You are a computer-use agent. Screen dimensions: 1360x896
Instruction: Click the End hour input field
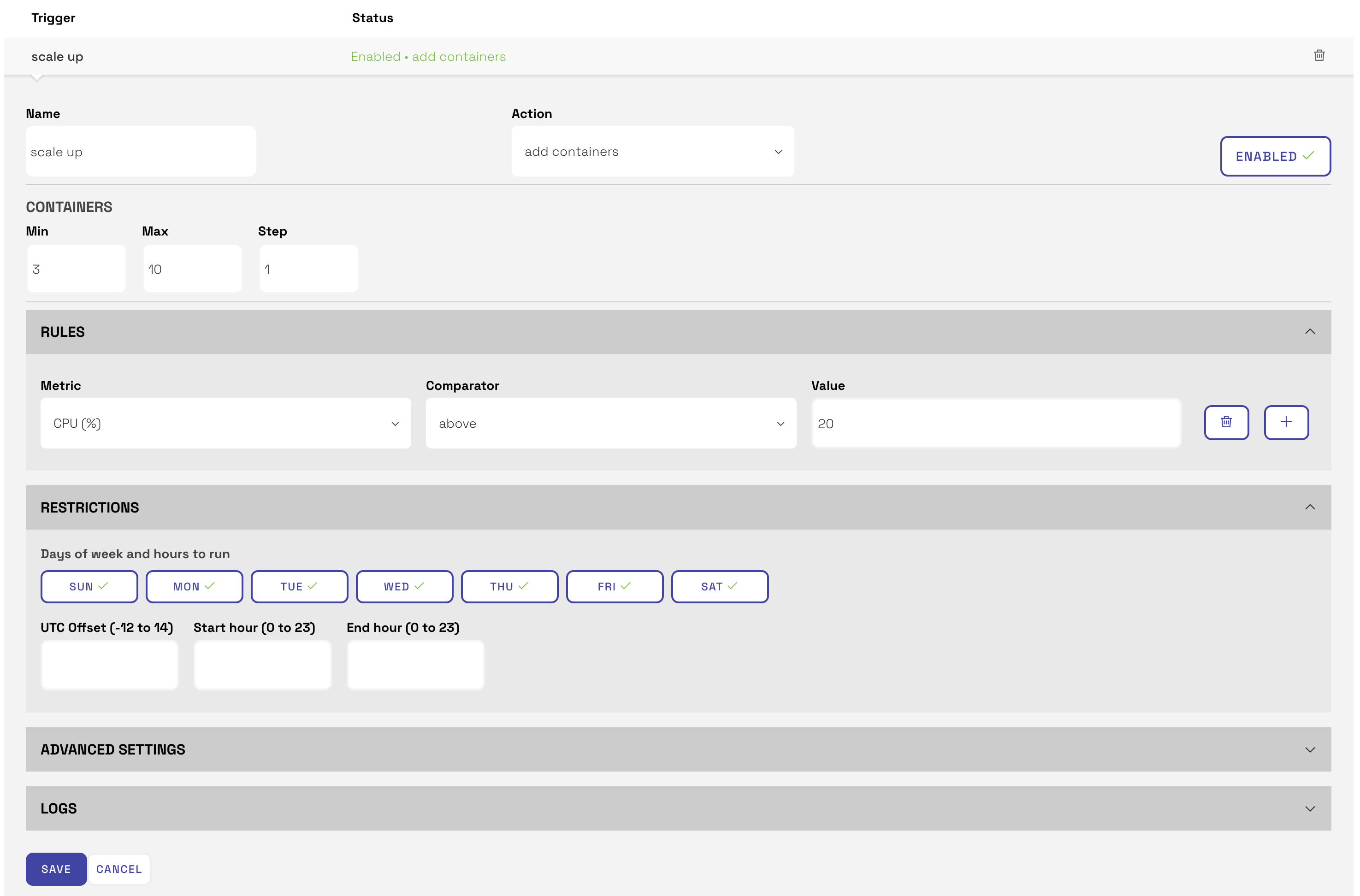click(415, 665)
